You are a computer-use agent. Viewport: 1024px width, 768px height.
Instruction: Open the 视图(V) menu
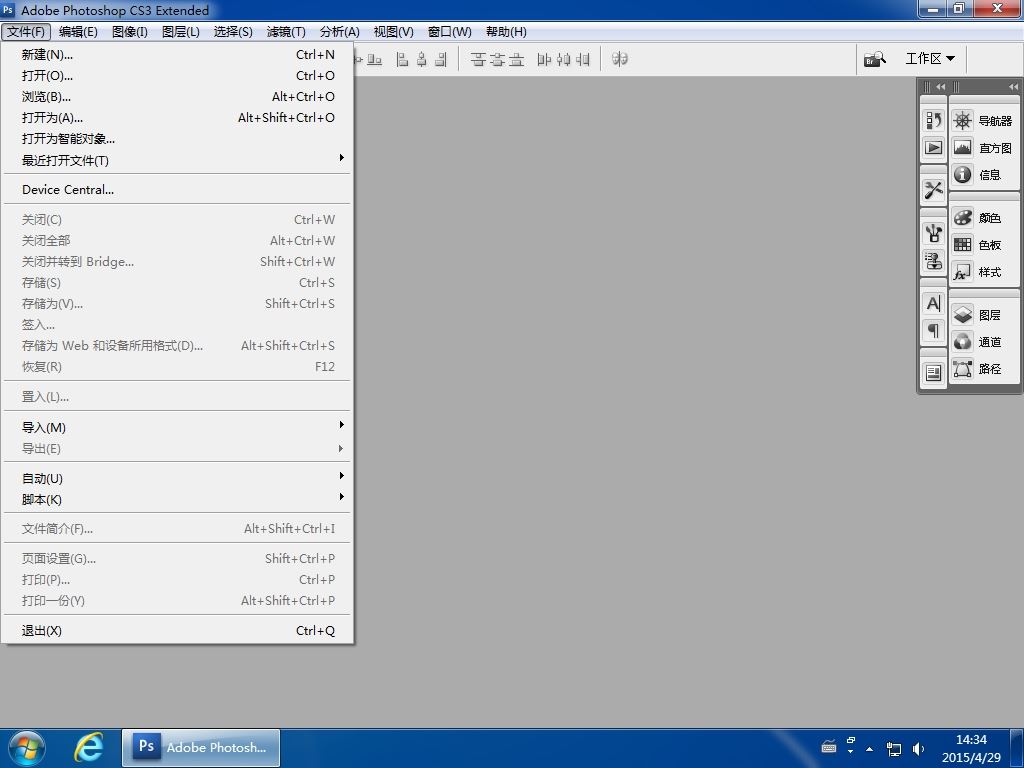point(393,31)
